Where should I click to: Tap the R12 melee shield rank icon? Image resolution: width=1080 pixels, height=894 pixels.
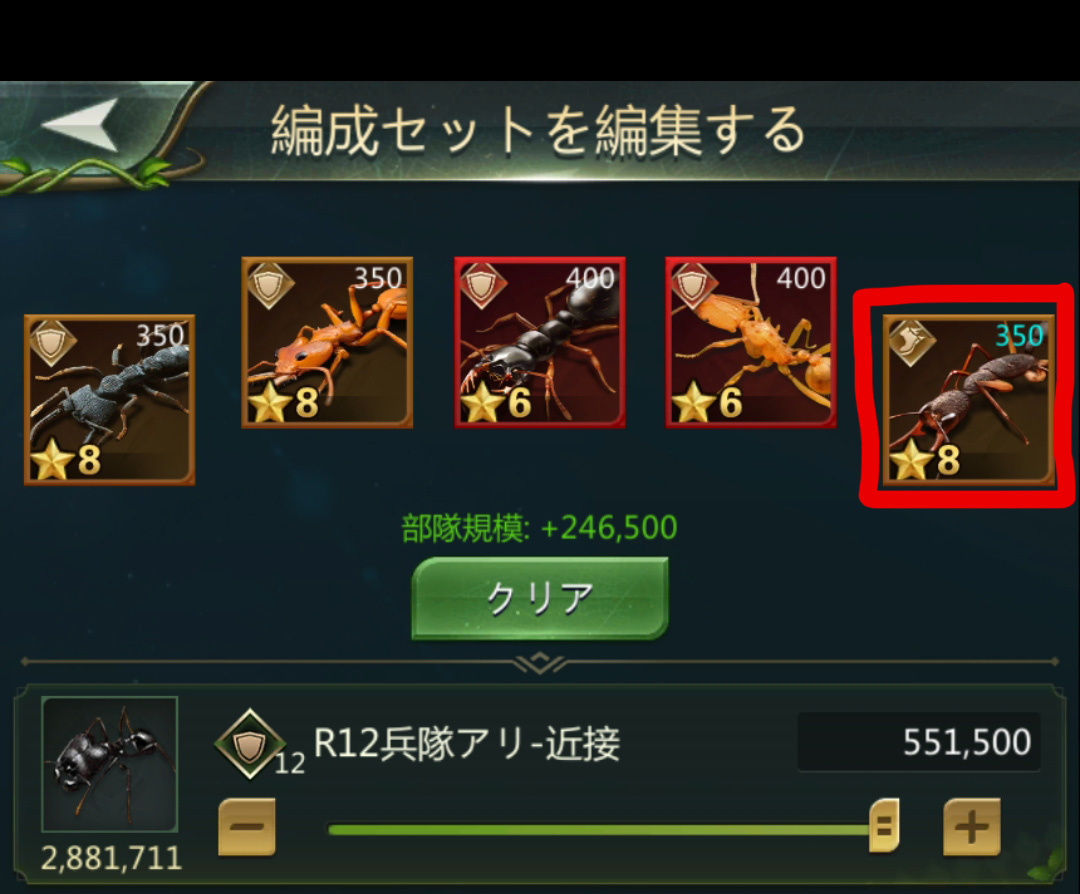click(250, 744)
